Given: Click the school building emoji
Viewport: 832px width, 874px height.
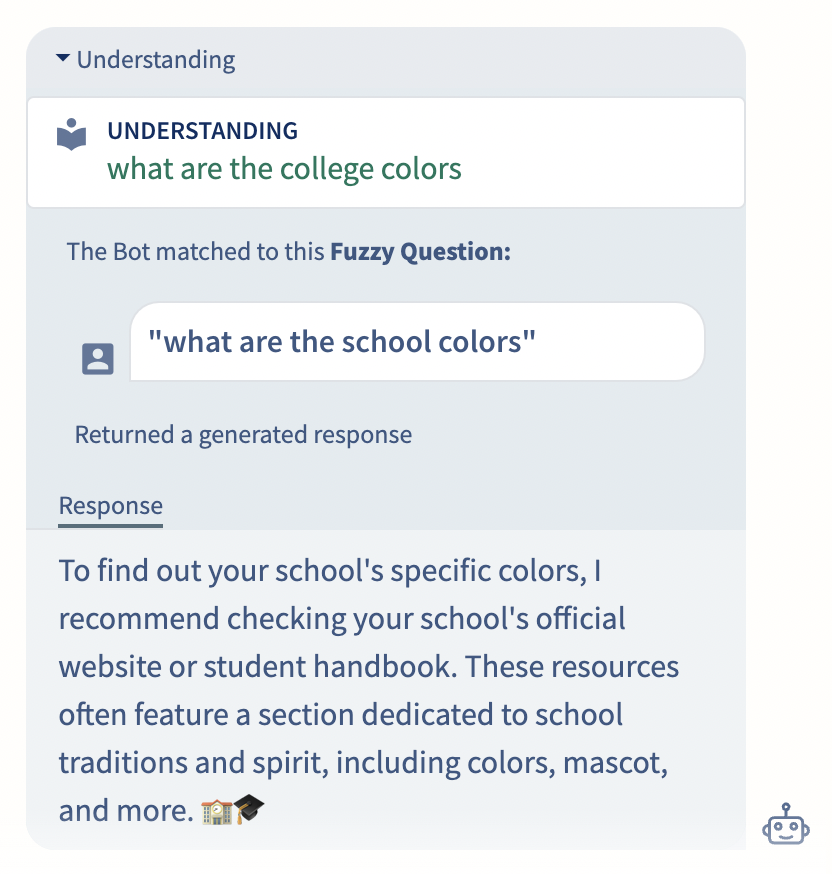Looking at the screenshot, I should tap(215, 810).
